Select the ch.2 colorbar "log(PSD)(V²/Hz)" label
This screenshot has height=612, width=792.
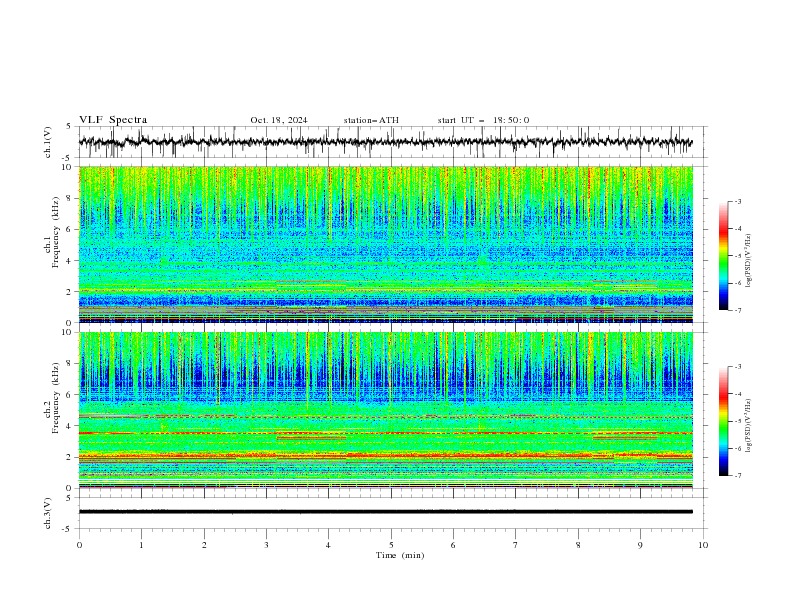tap(749, 425)
